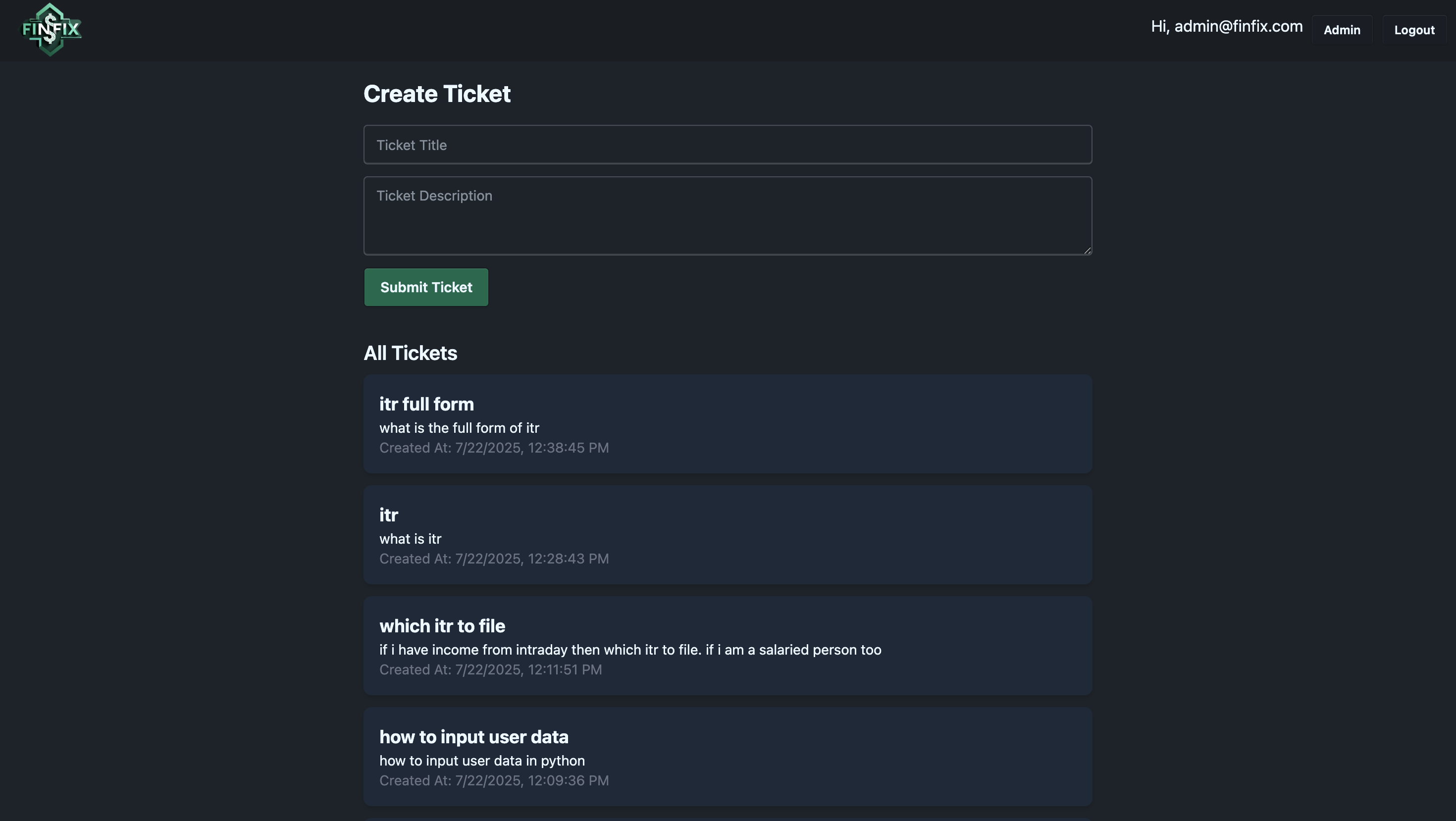Click the 12:11:51 PM created timestamp
Viewport: 1456px width, 821px height.
pyautogui.click(x=491, y=669)
